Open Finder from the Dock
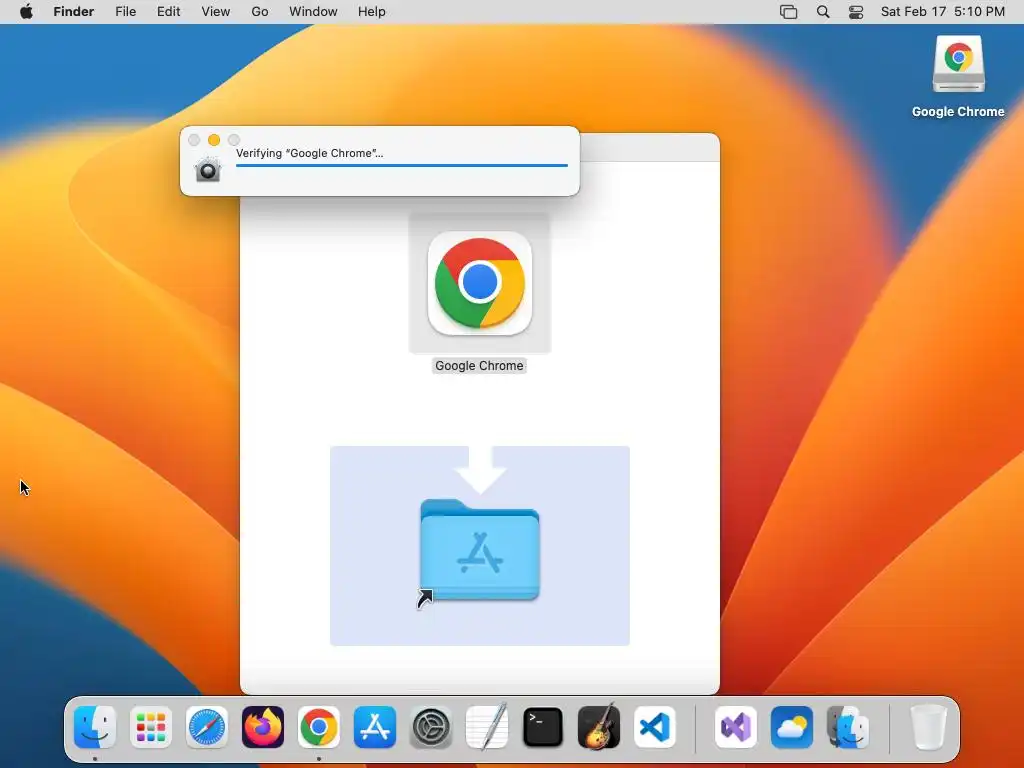 click(x=95, y=727)
